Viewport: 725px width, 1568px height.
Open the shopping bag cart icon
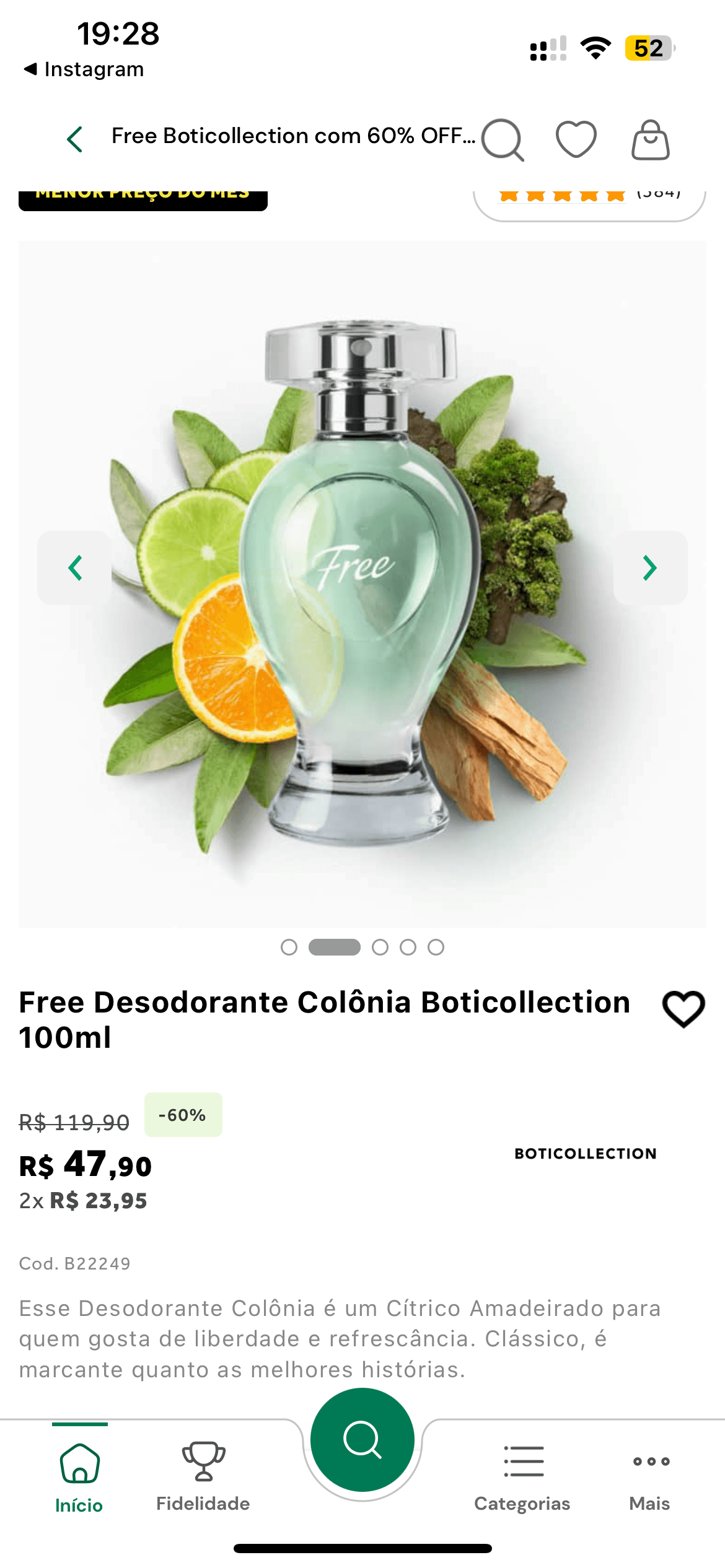point(650,140)
